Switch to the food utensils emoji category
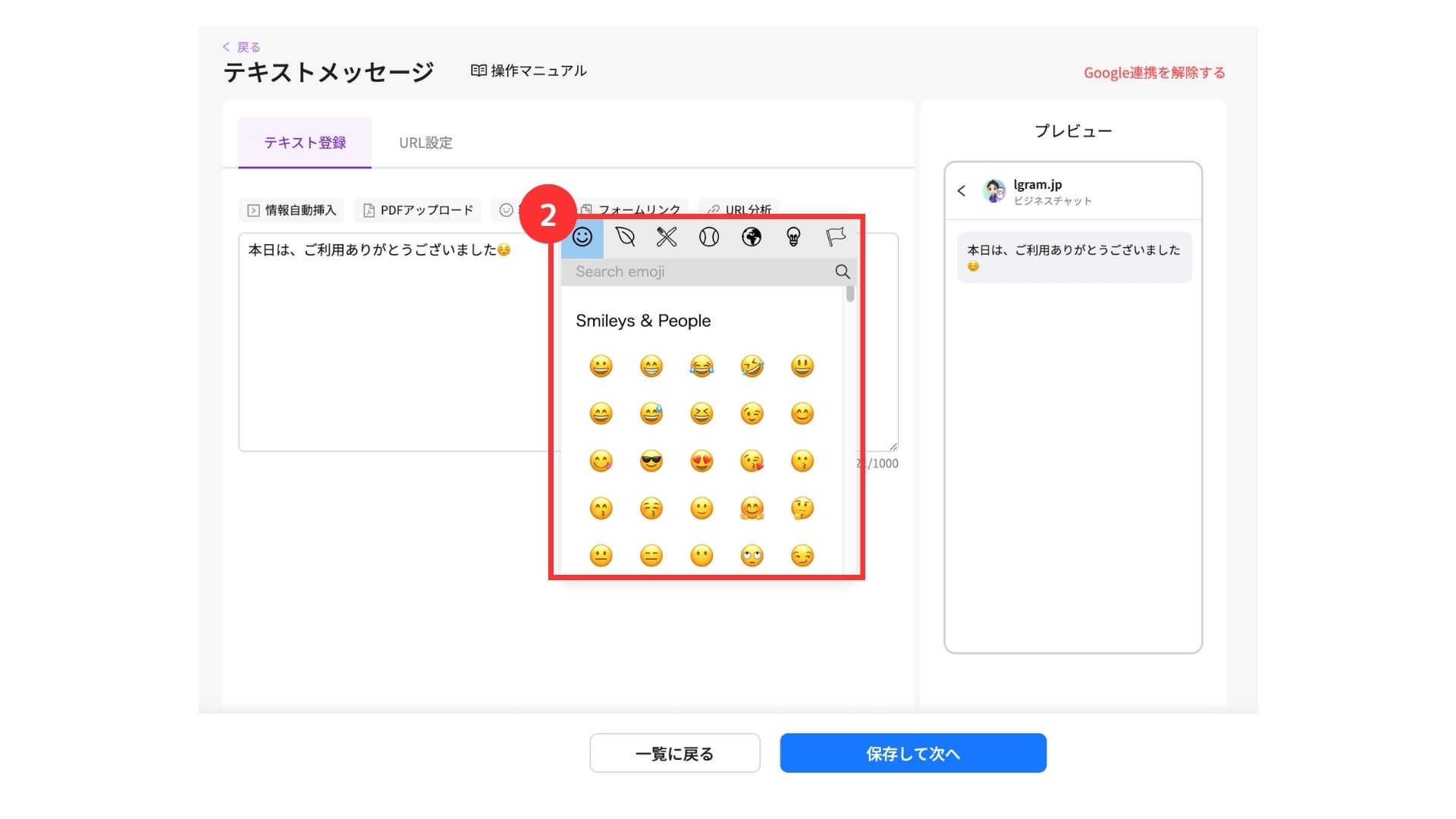Screen dimensions: 1456x819 coord(667,237)
